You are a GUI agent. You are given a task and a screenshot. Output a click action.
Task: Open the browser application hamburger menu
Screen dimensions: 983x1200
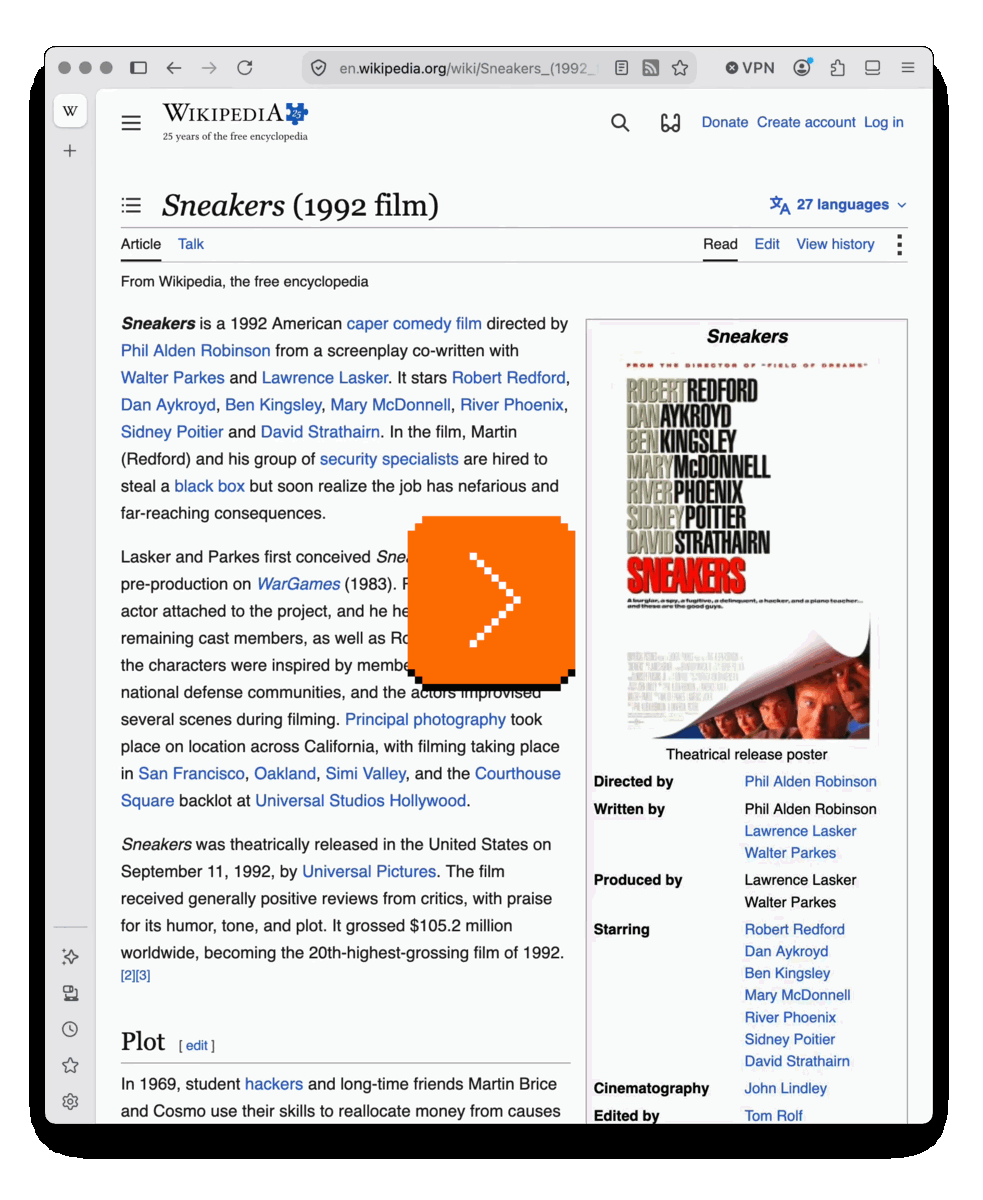907,68
